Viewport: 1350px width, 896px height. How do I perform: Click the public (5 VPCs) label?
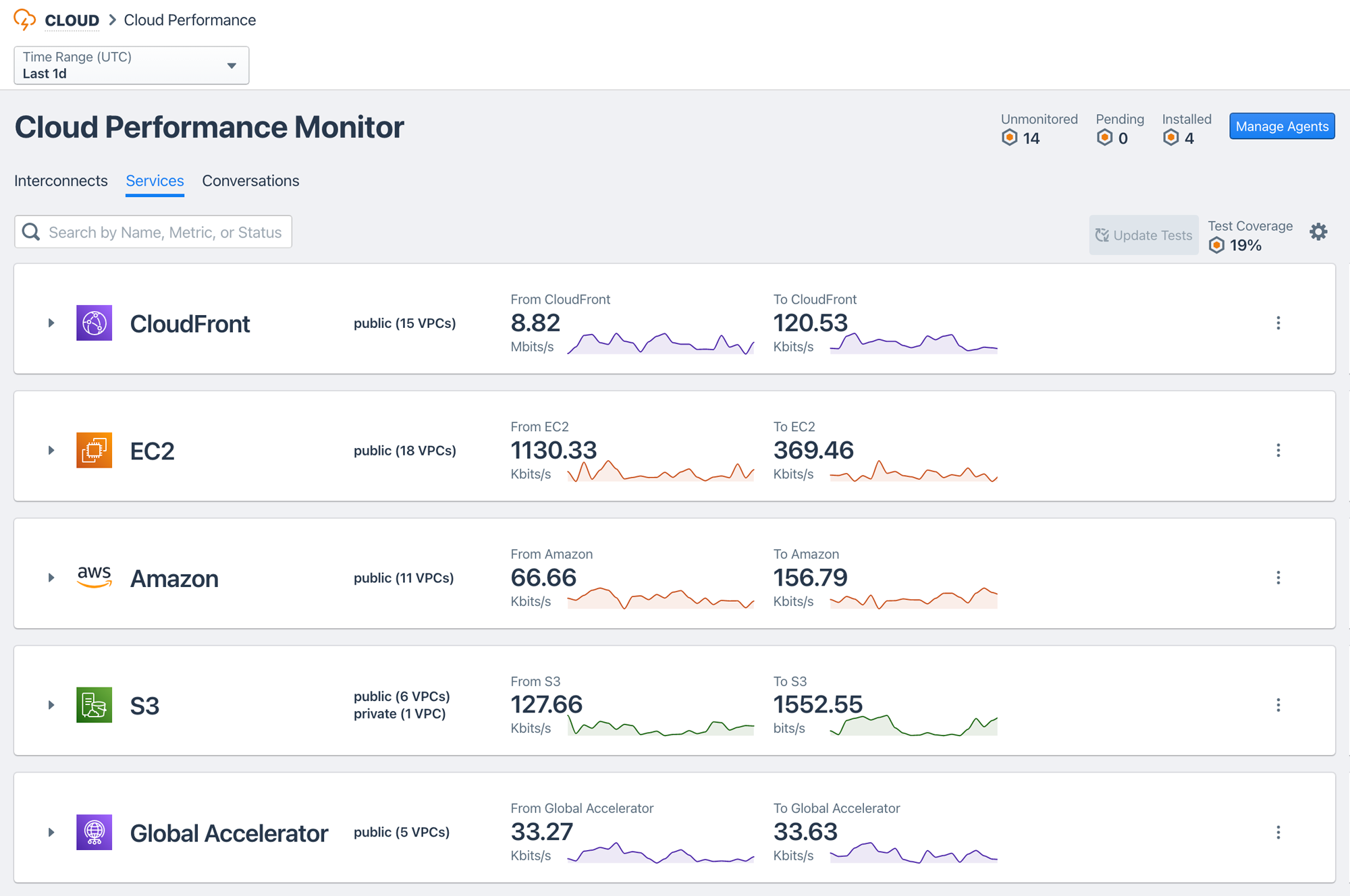coord(402,833)
